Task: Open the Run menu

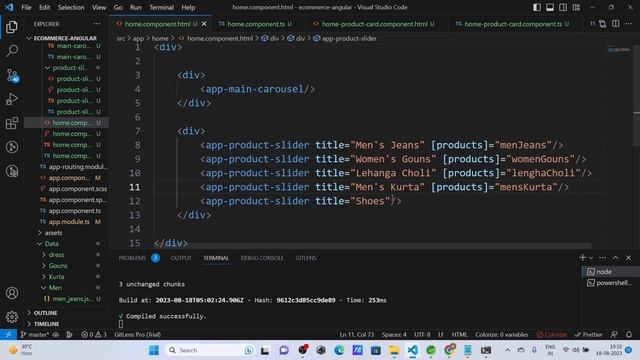Action: click(136, 7)
